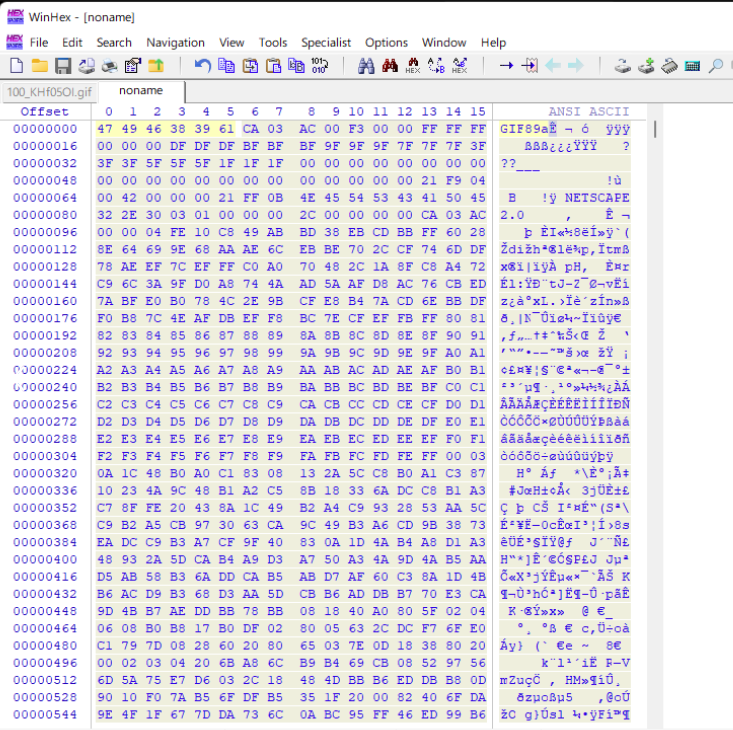The image size is (733, 730).
Task: Click the Go To Offset arrow icon
Action: click(x=506, y=66)
